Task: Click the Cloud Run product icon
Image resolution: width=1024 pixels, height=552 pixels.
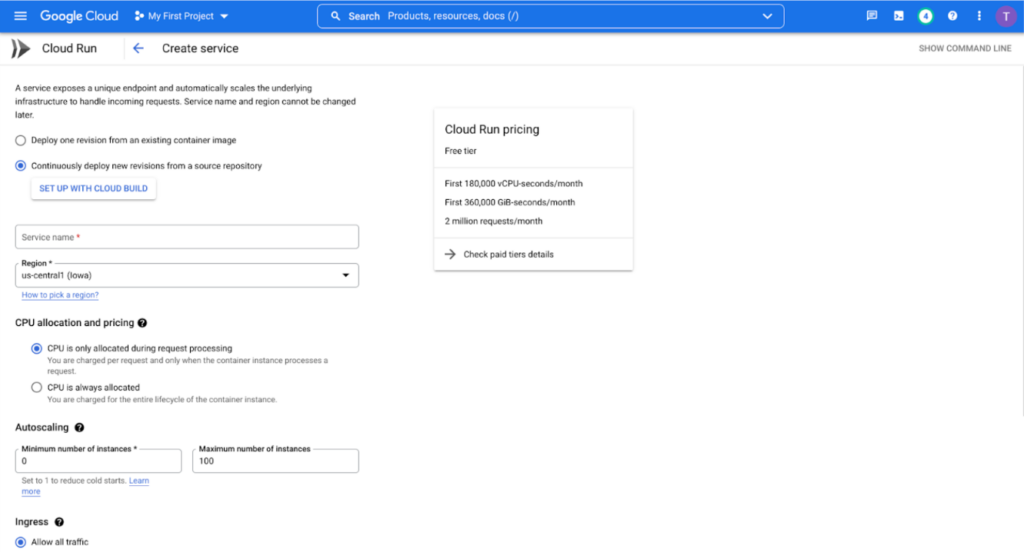Action: (20, 48)
